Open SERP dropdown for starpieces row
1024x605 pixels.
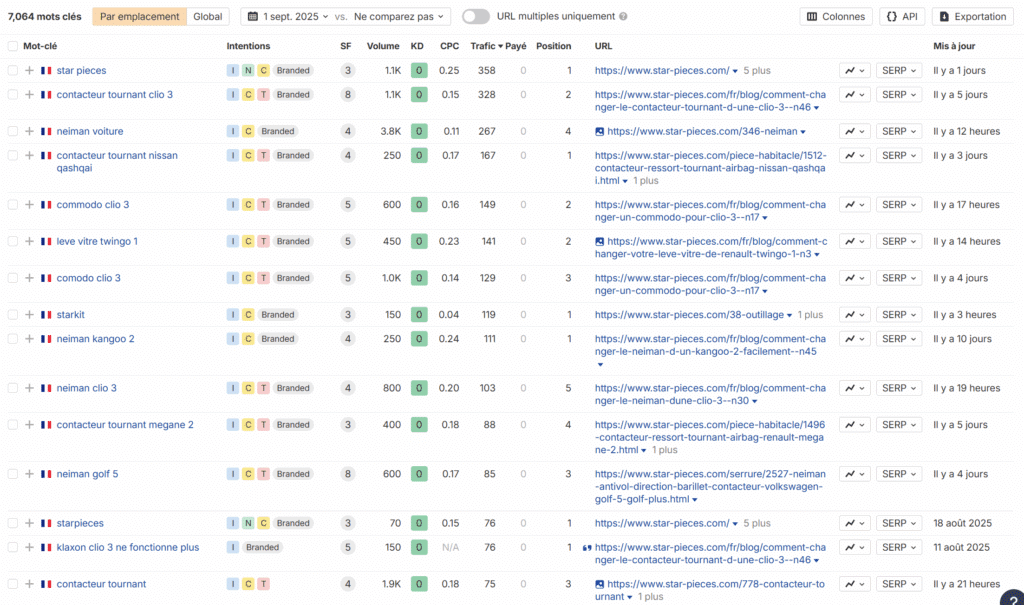(899, 523)
